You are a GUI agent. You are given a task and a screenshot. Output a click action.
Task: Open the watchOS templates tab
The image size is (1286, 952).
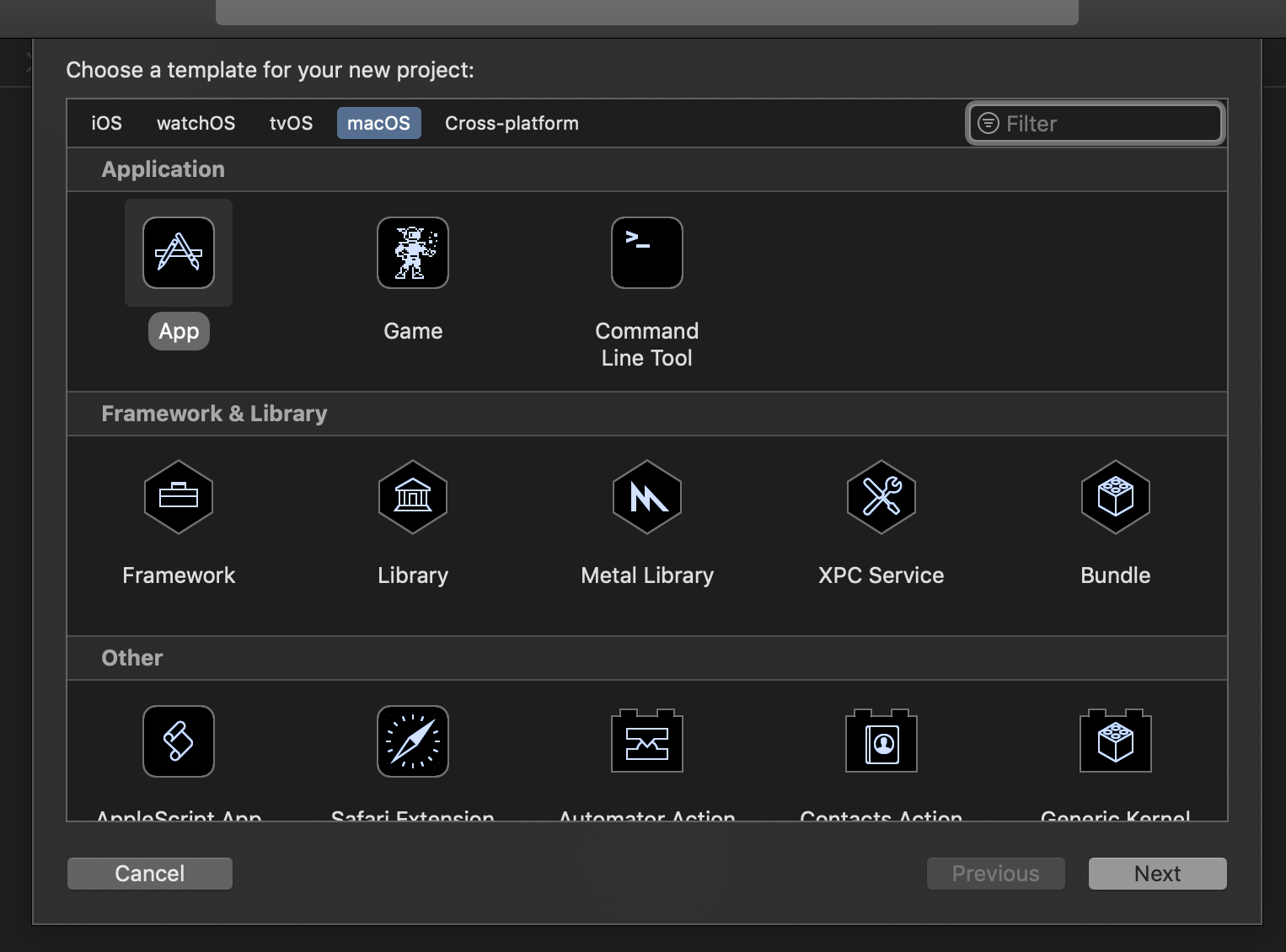point(196,123)
